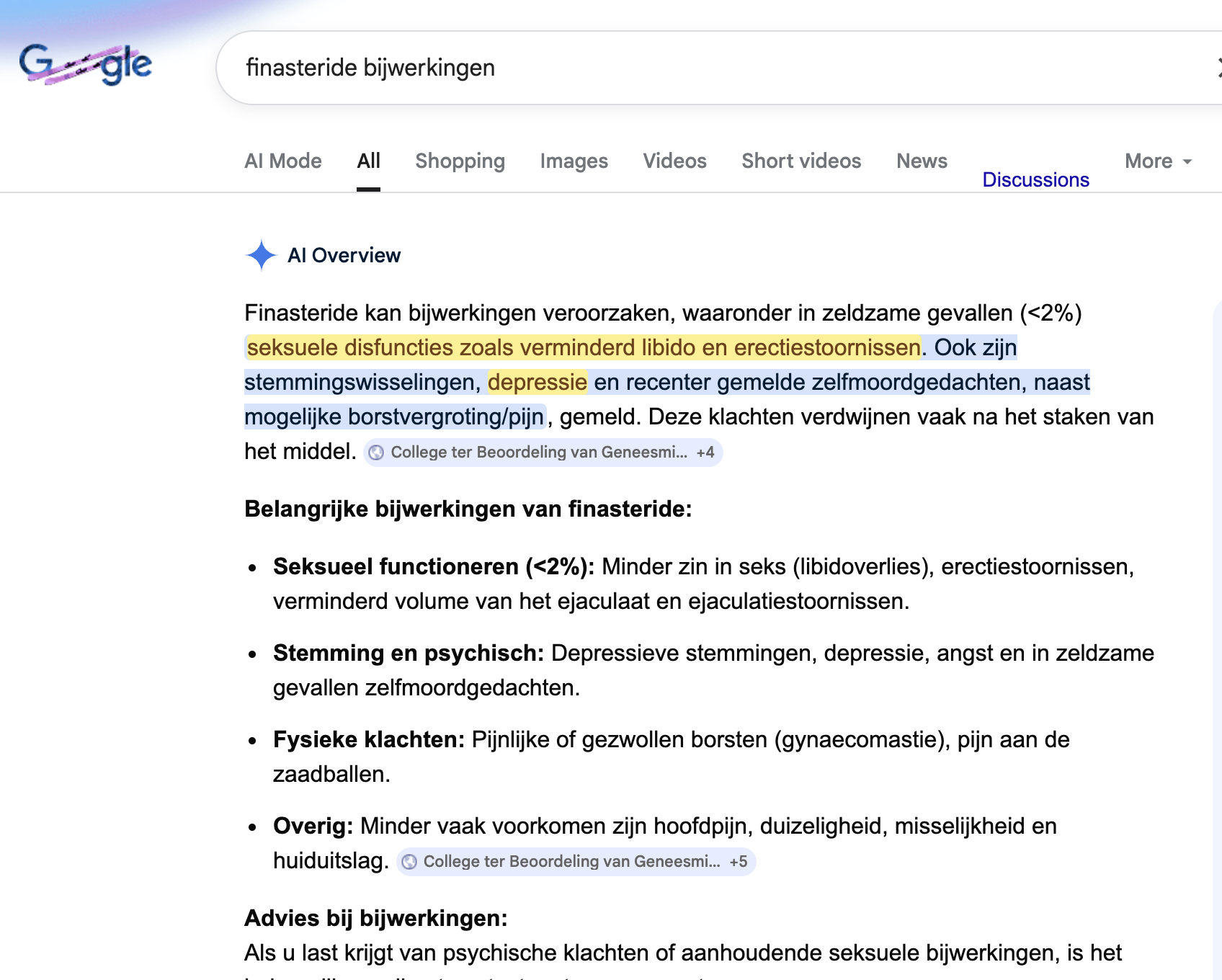Click the highlighted 'mogelijke borstvergroting/pijn' text

coord(394,416)
